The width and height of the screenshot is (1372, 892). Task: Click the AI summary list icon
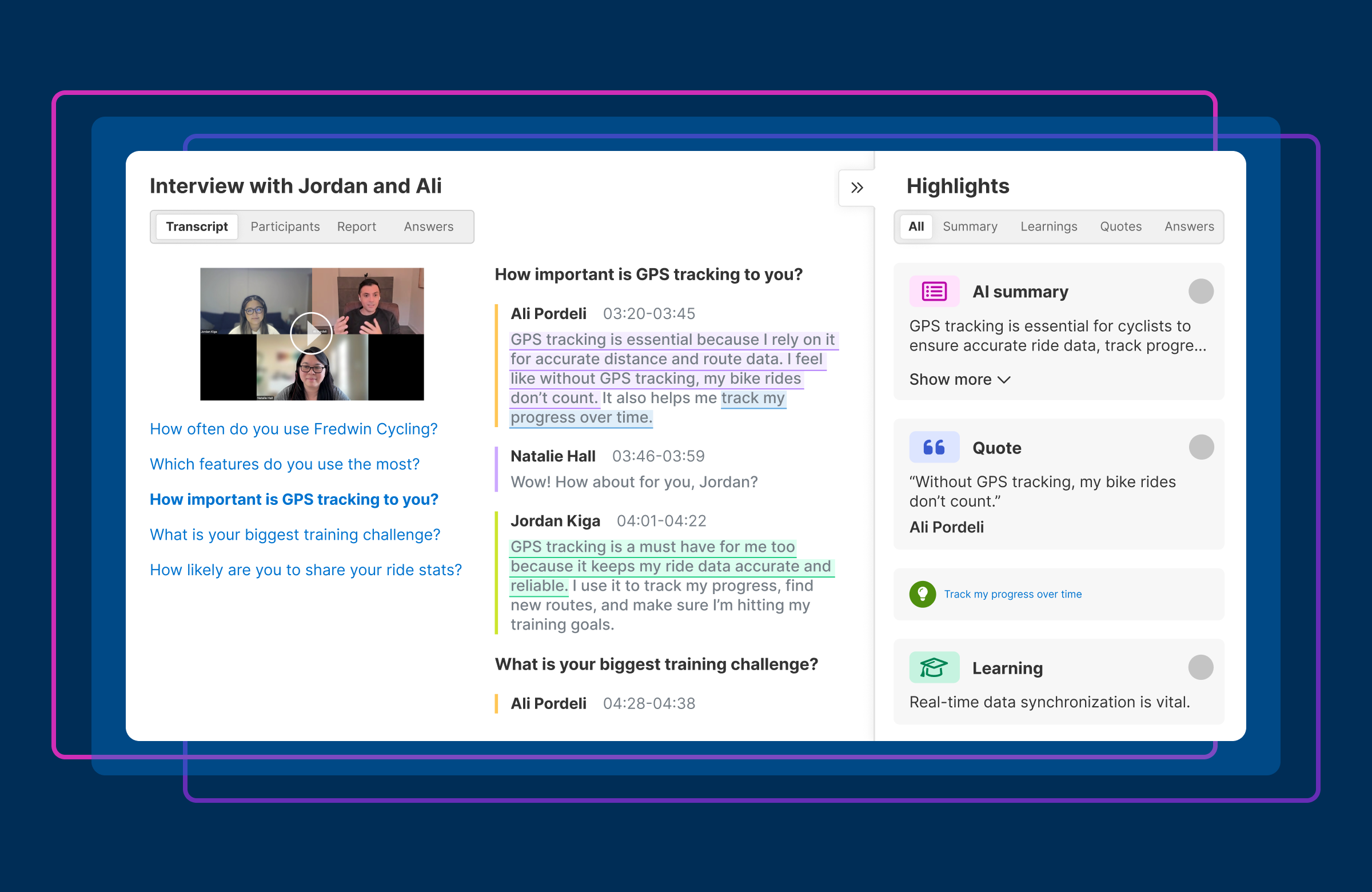[934, 292]
